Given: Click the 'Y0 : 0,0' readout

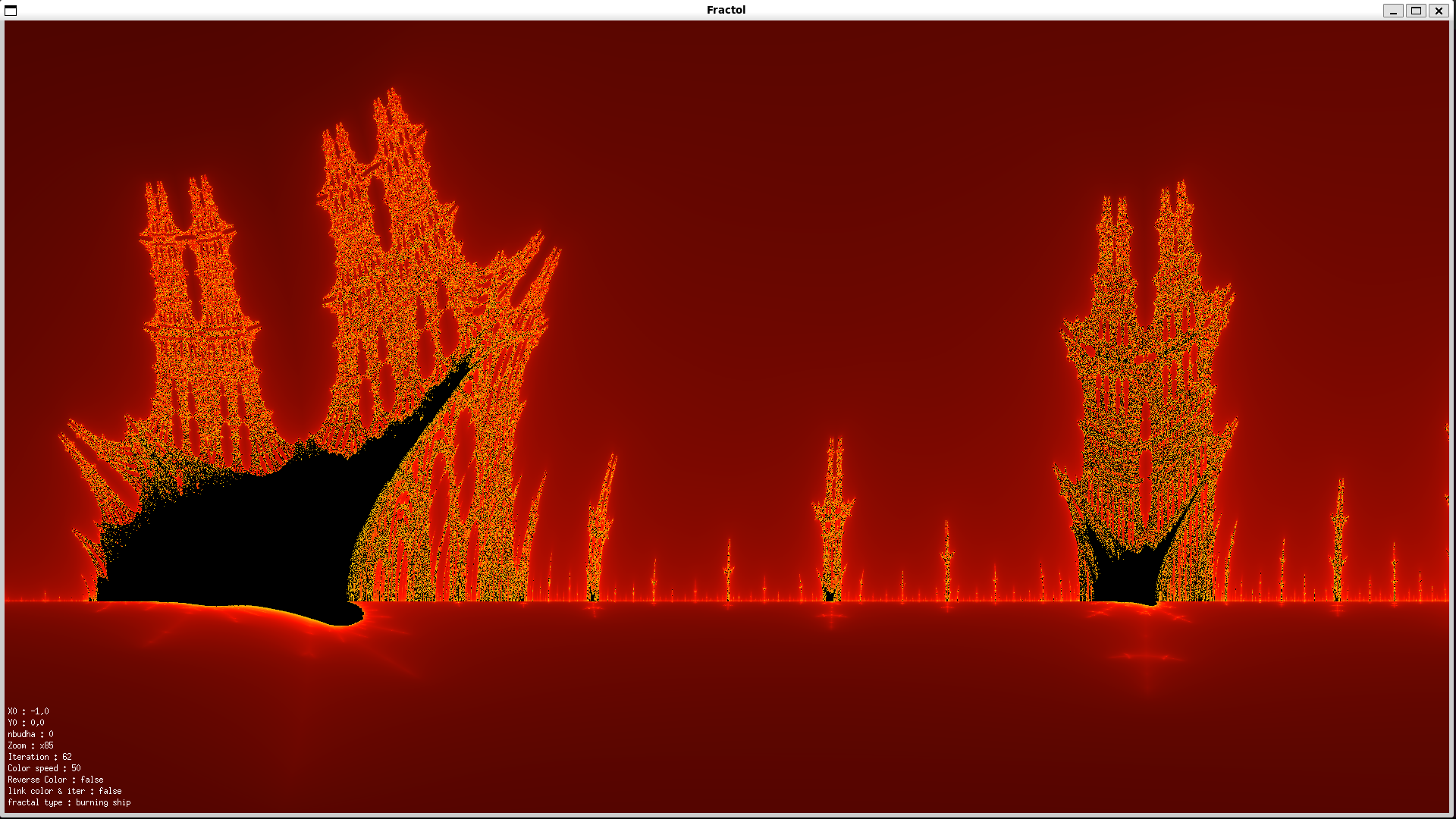Looking at the screenshot, I should tap(26, 723).
